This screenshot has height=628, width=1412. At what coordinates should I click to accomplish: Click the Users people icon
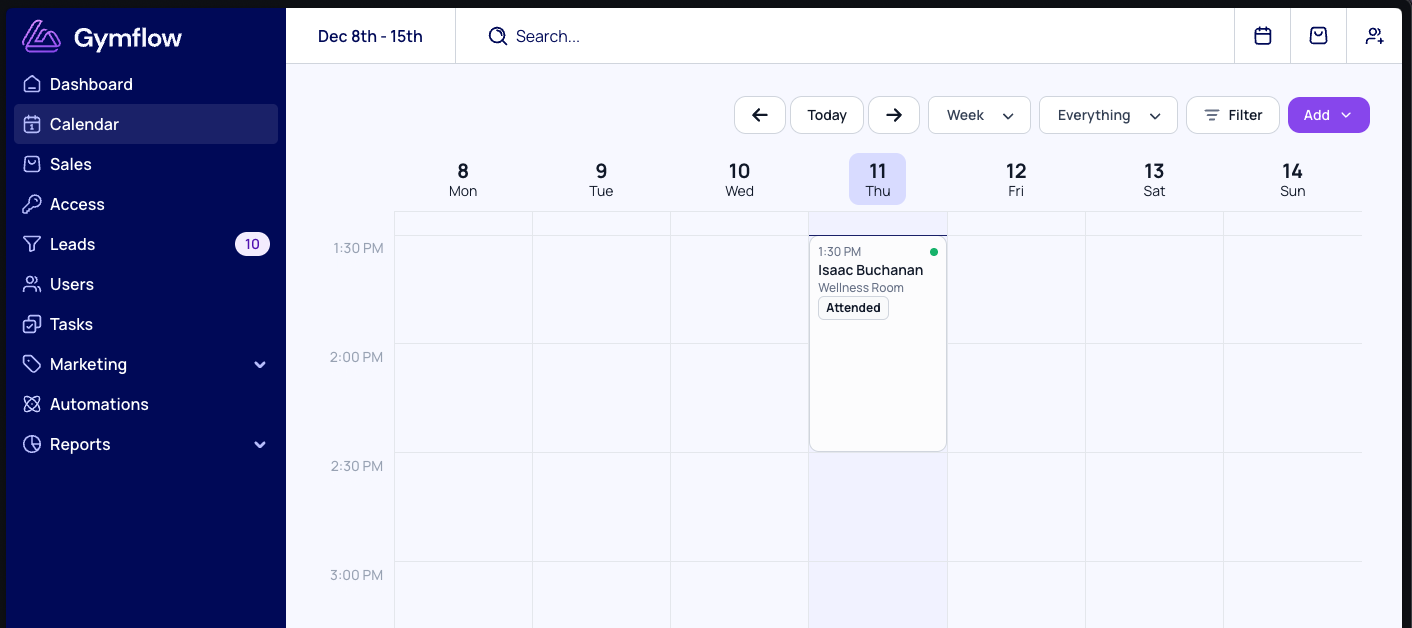coord(32,284)
